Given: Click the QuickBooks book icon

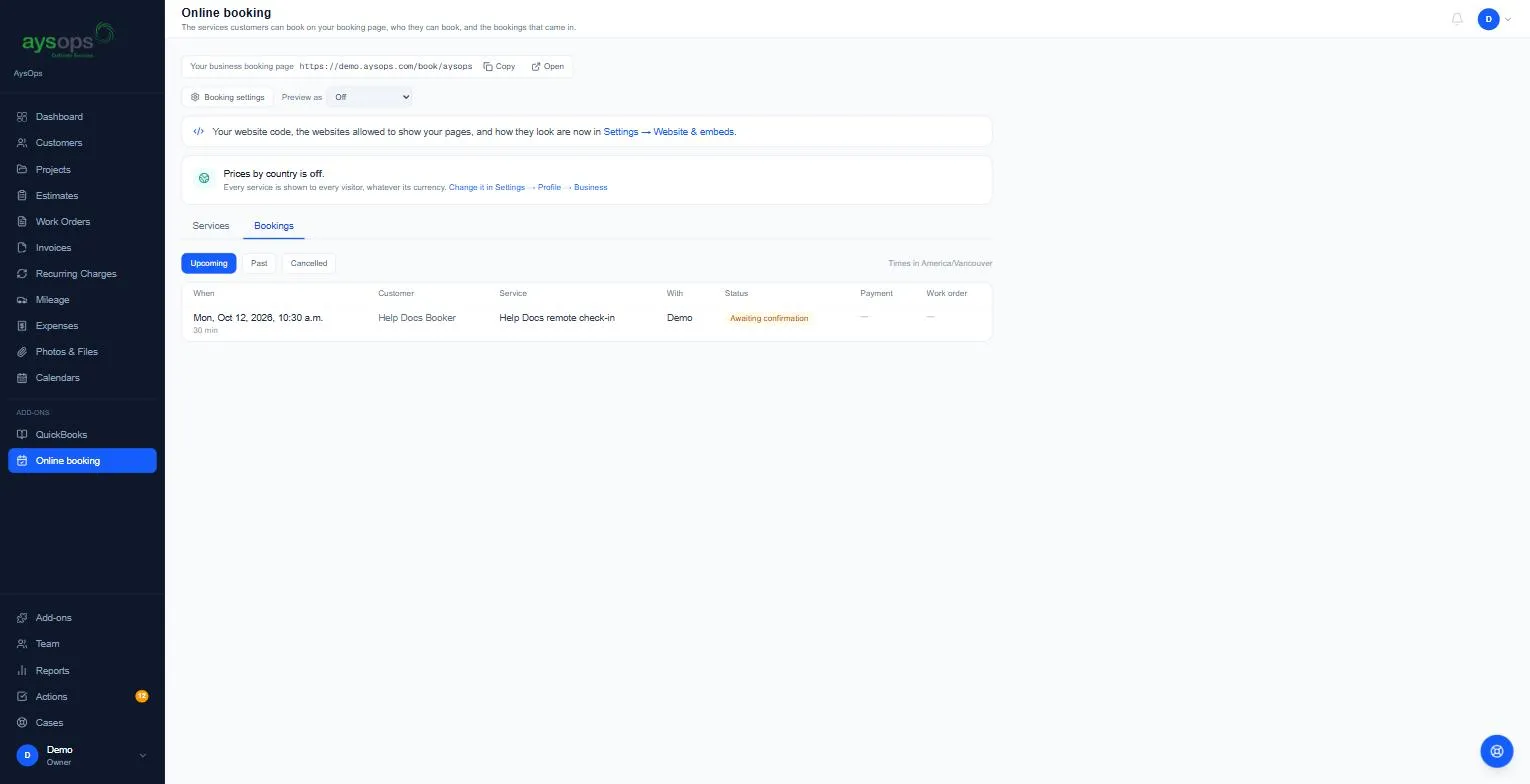Looking at the screenshot, I should (x=22, y=435).
